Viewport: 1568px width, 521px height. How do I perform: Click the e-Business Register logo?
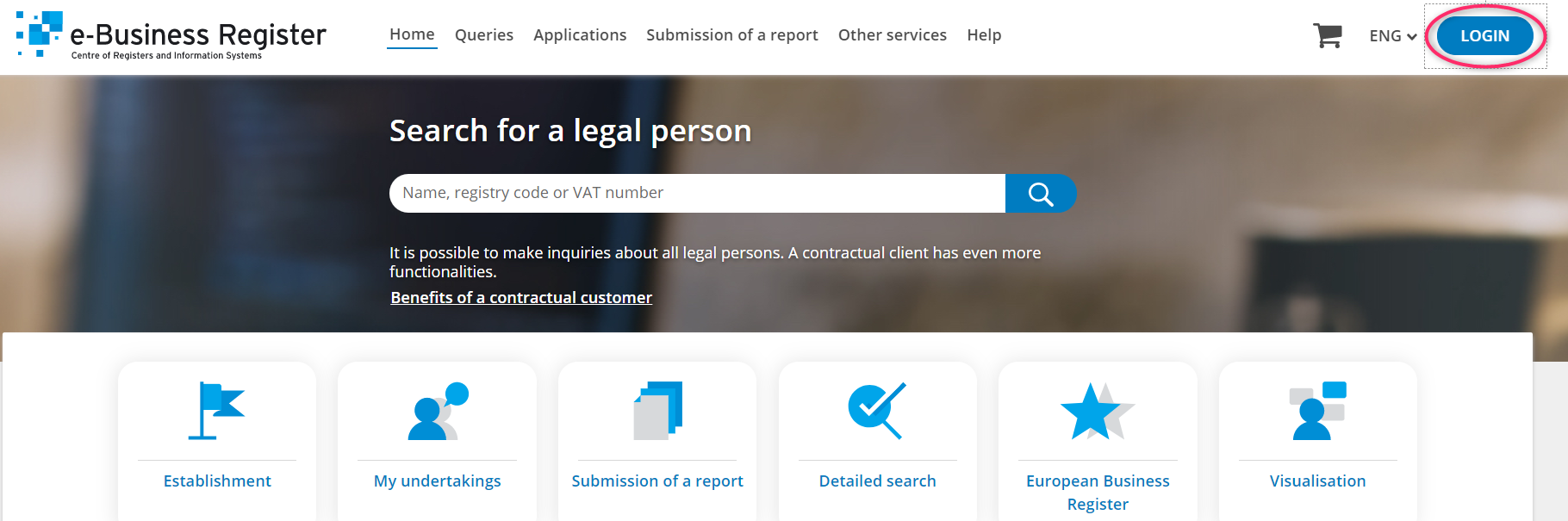(x=171, y=35)
